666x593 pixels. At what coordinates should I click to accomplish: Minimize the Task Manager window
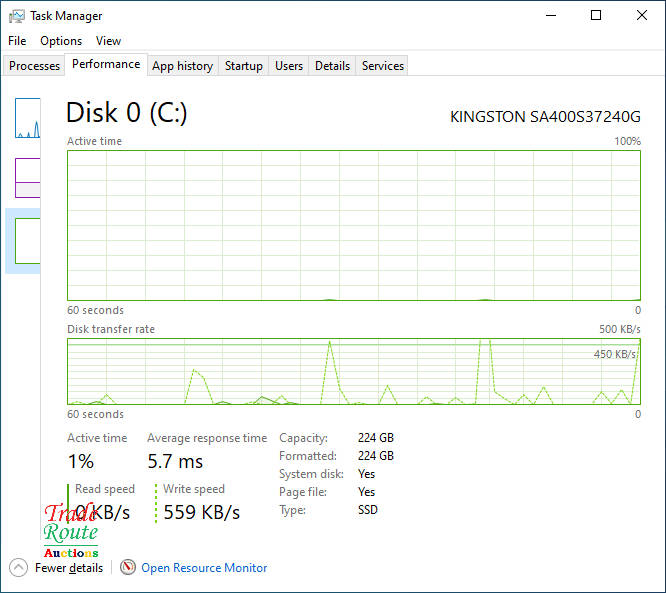(550, 15)
